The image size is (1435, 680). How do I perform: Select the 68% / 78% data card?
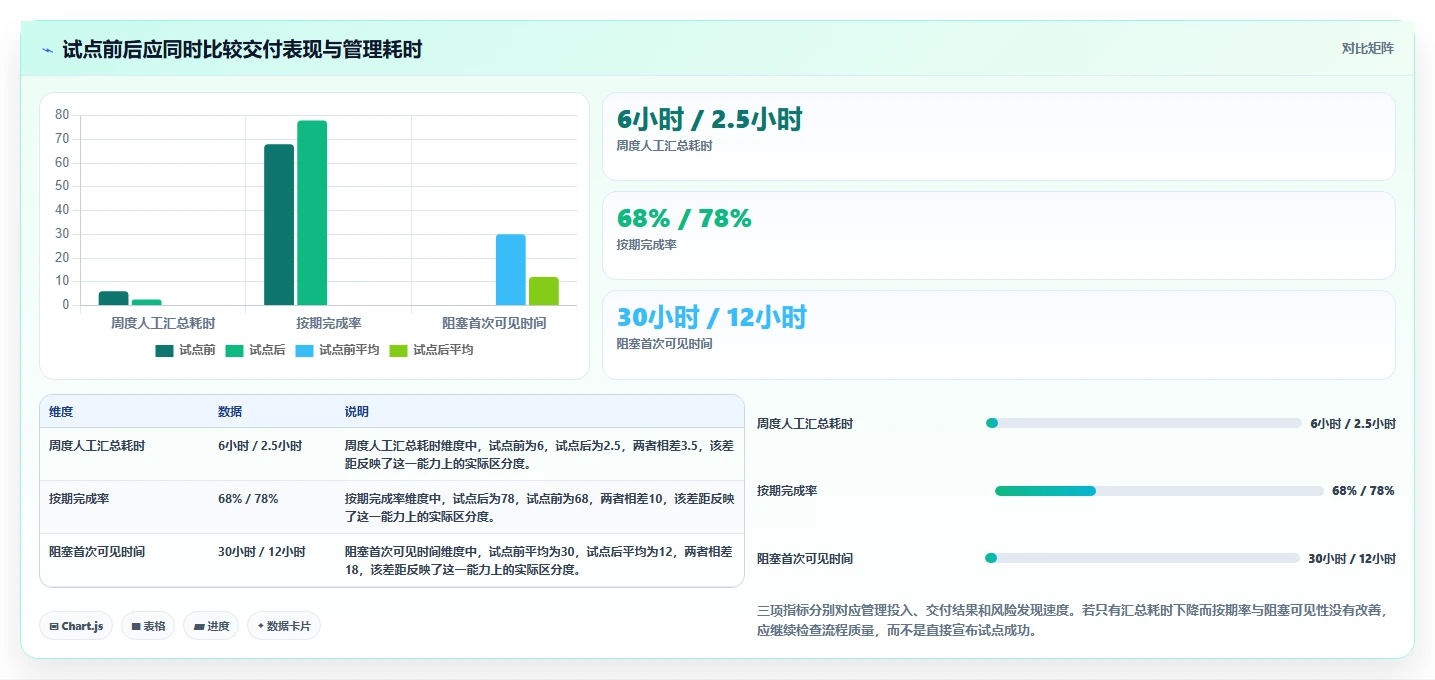998,235
